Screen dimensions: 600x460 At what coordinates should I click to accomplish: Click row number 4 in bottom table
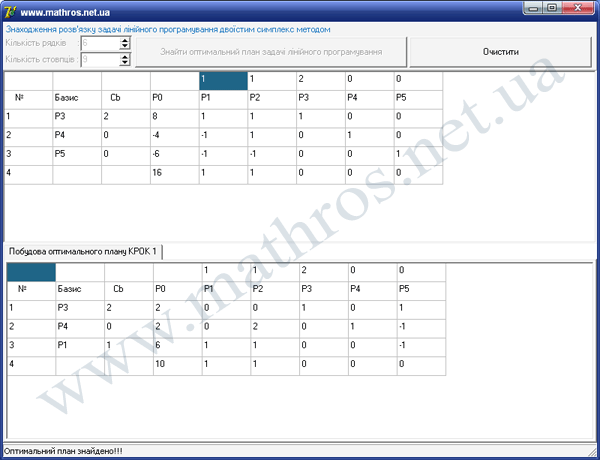31,366
